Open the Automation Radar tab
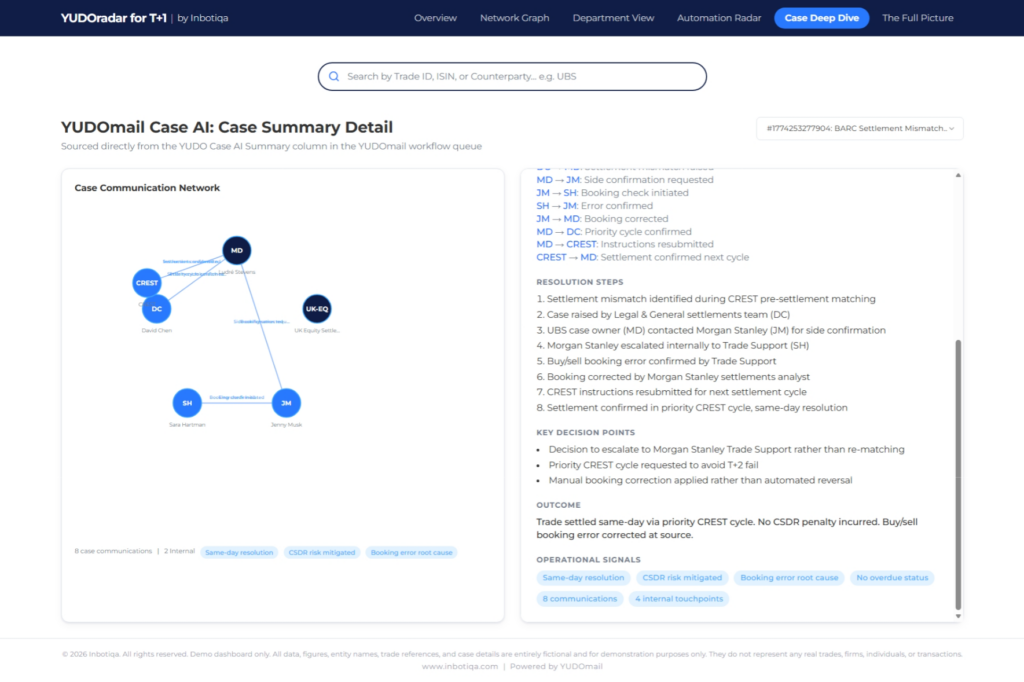Image resolution: width=1024 pixels, height=682 pixels. (719, 18)
